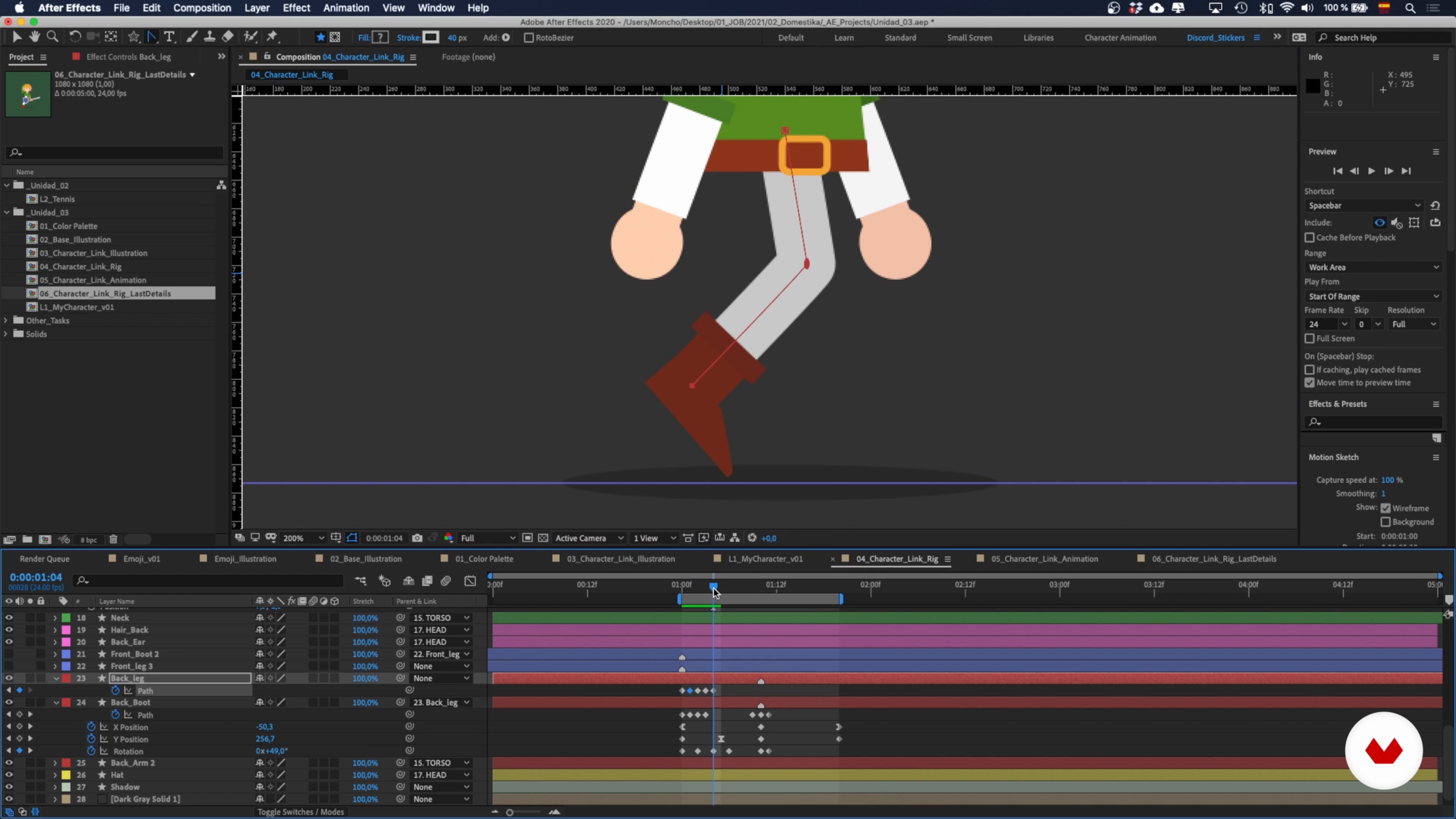Open the graph editor icon in timeline
This screenshot has height=819, width=1456.
[x=470, y=581]
